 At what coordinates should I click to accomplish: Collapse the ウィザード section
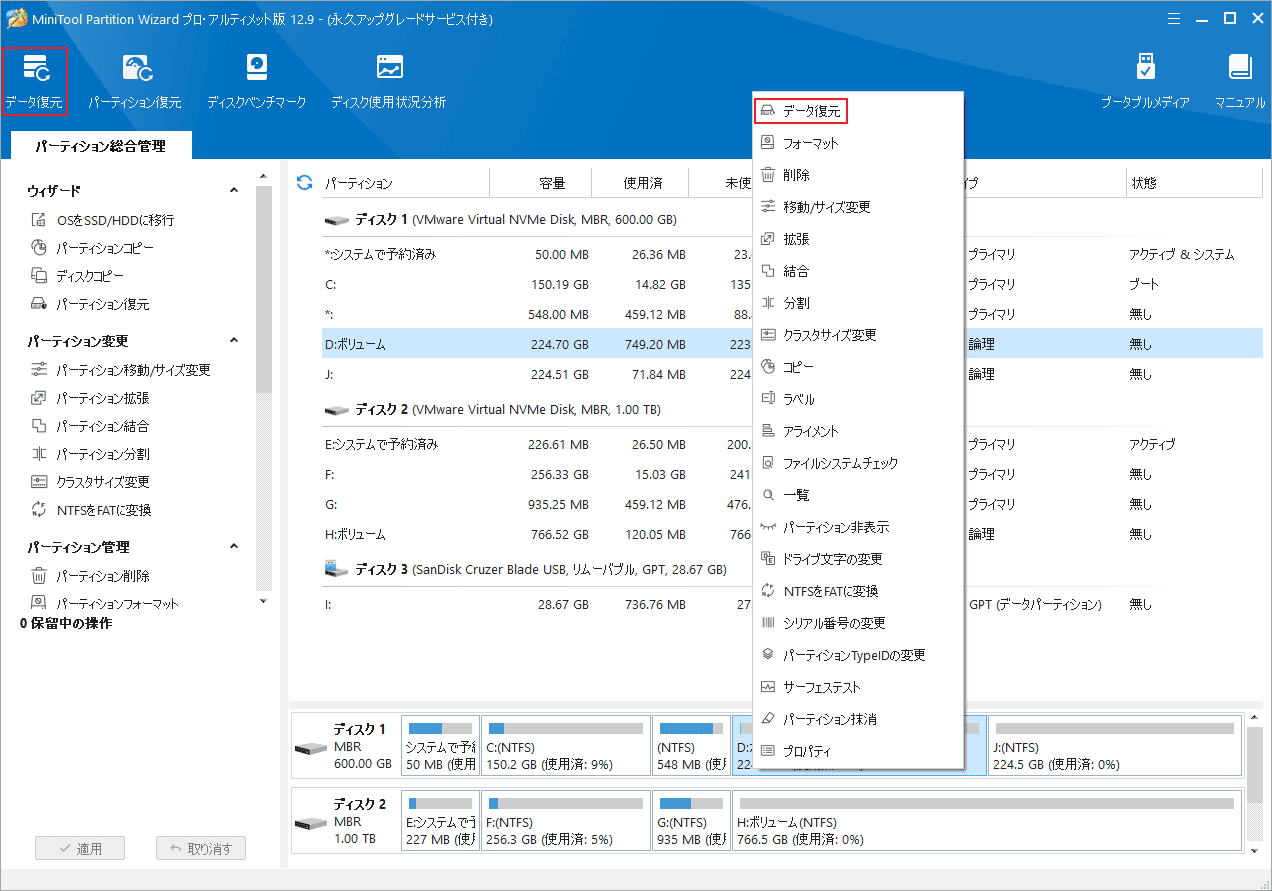coord(234,190)
